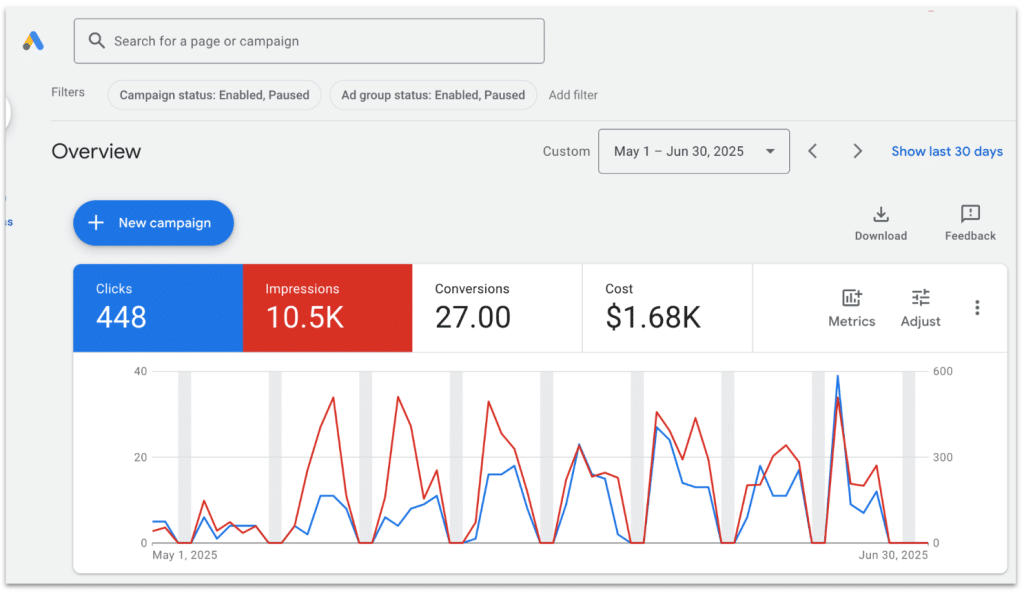Select the Conversions metric tile
Image resolution: width=1024 pixels, height=593 pixels.
[497, 308]
